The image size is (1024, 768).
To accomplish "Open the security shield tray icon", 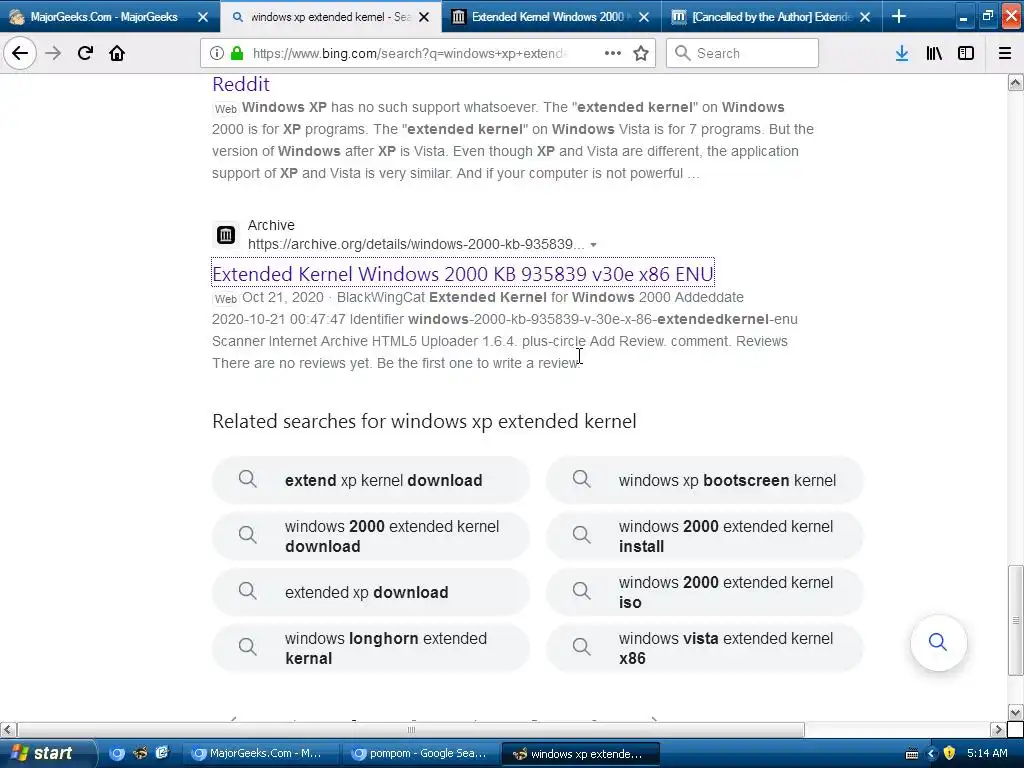I will [x=950, y=754].
